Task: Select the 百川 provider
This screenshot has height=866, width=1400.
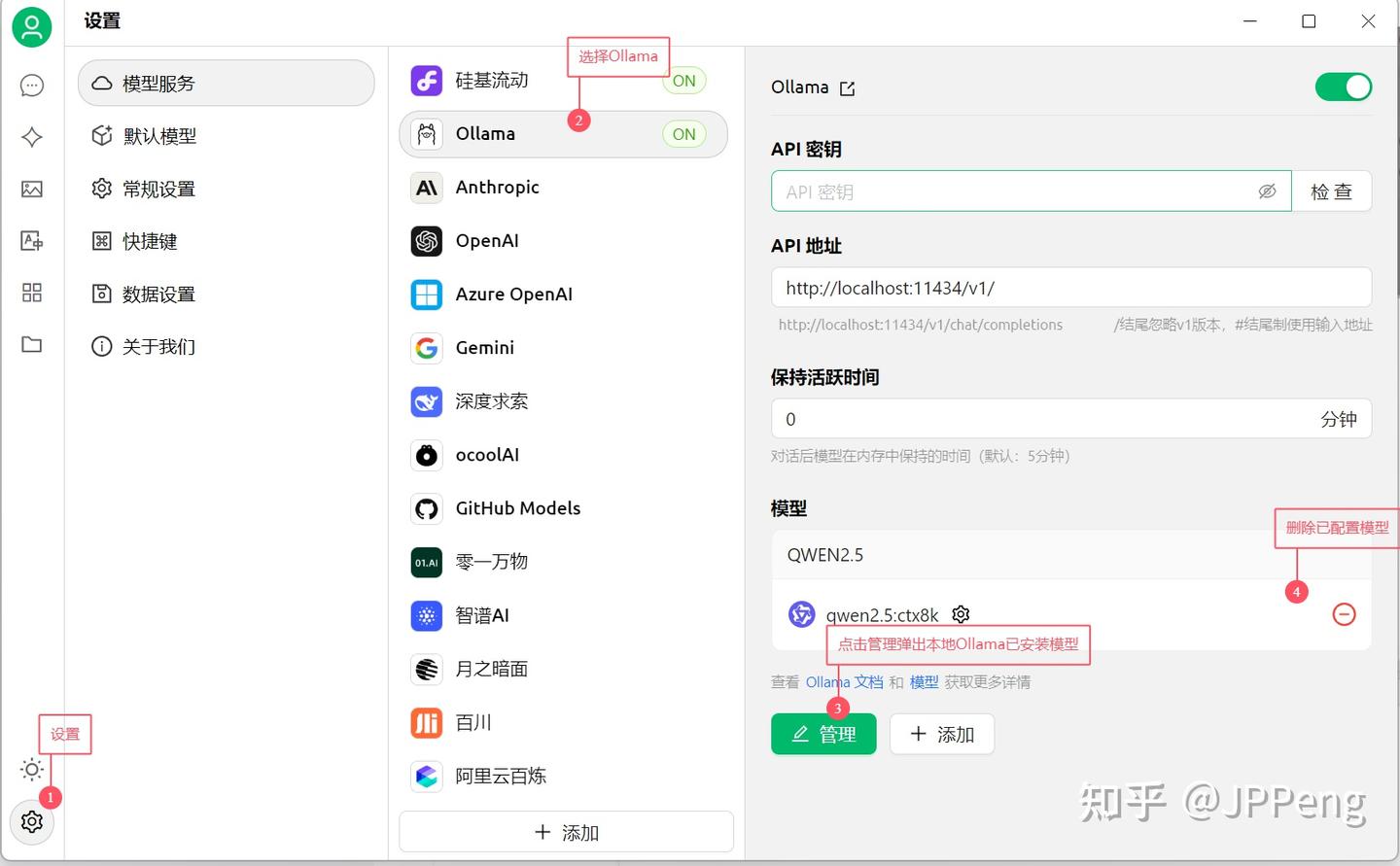Action: coord(563,722)
